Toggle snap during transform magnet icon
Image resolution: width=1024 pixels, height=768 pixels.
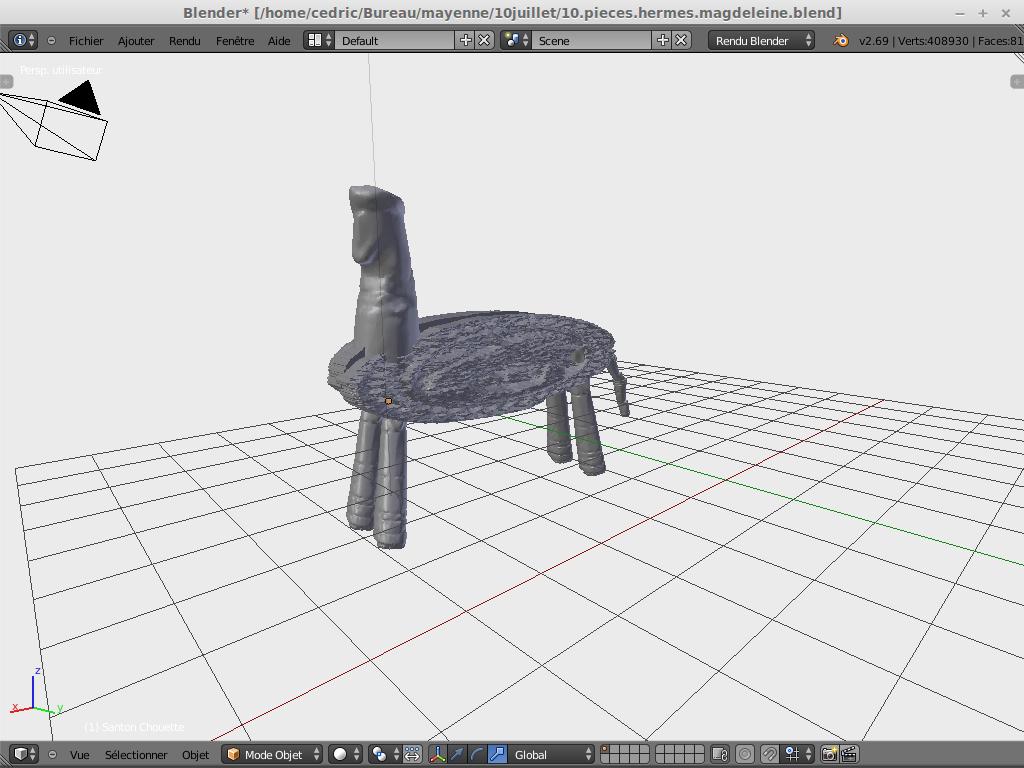[x=769, y=754]
